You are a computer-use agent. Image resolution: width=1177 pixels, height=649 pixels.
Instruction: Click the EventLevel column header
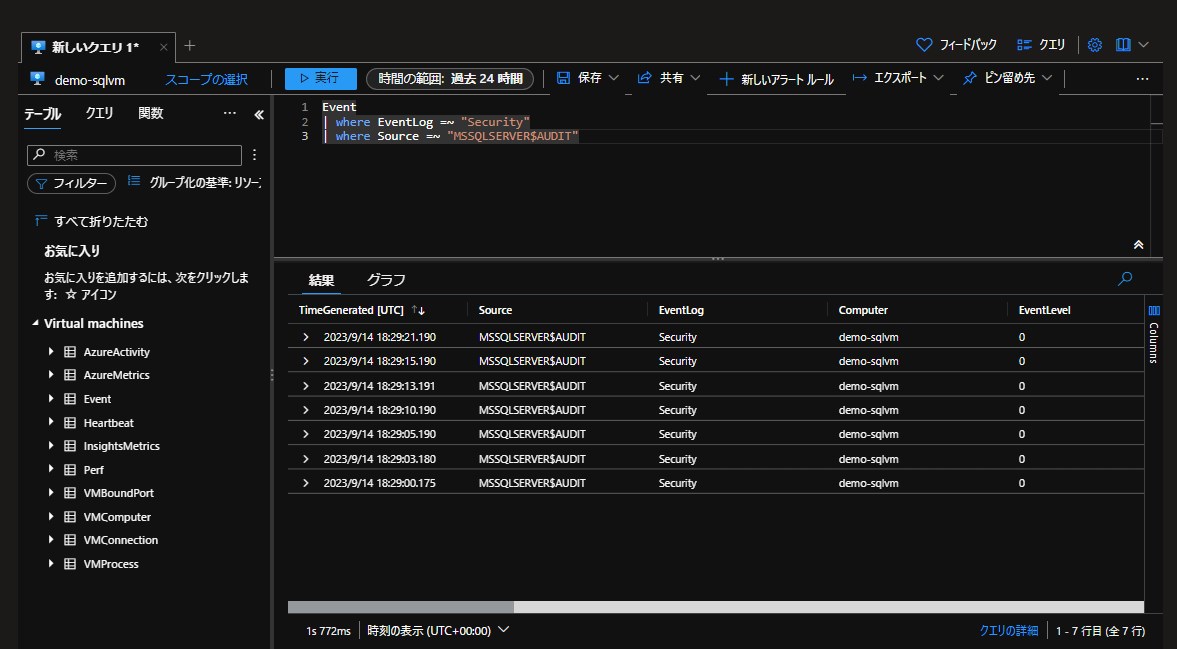tap(1044, 310)
